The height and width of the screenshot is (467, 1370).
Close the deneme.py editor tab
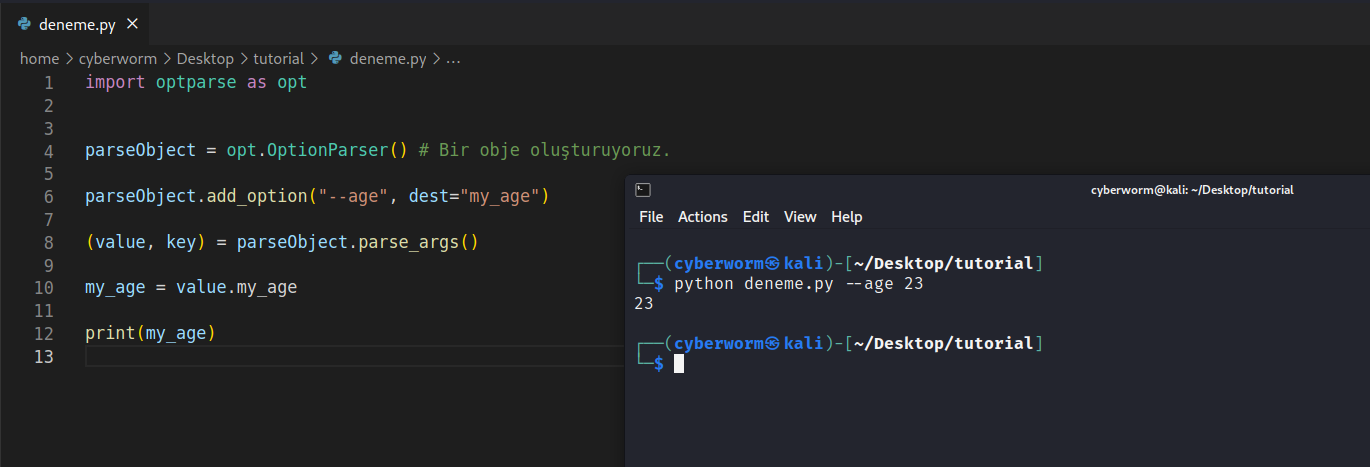(x=133, y=24)
